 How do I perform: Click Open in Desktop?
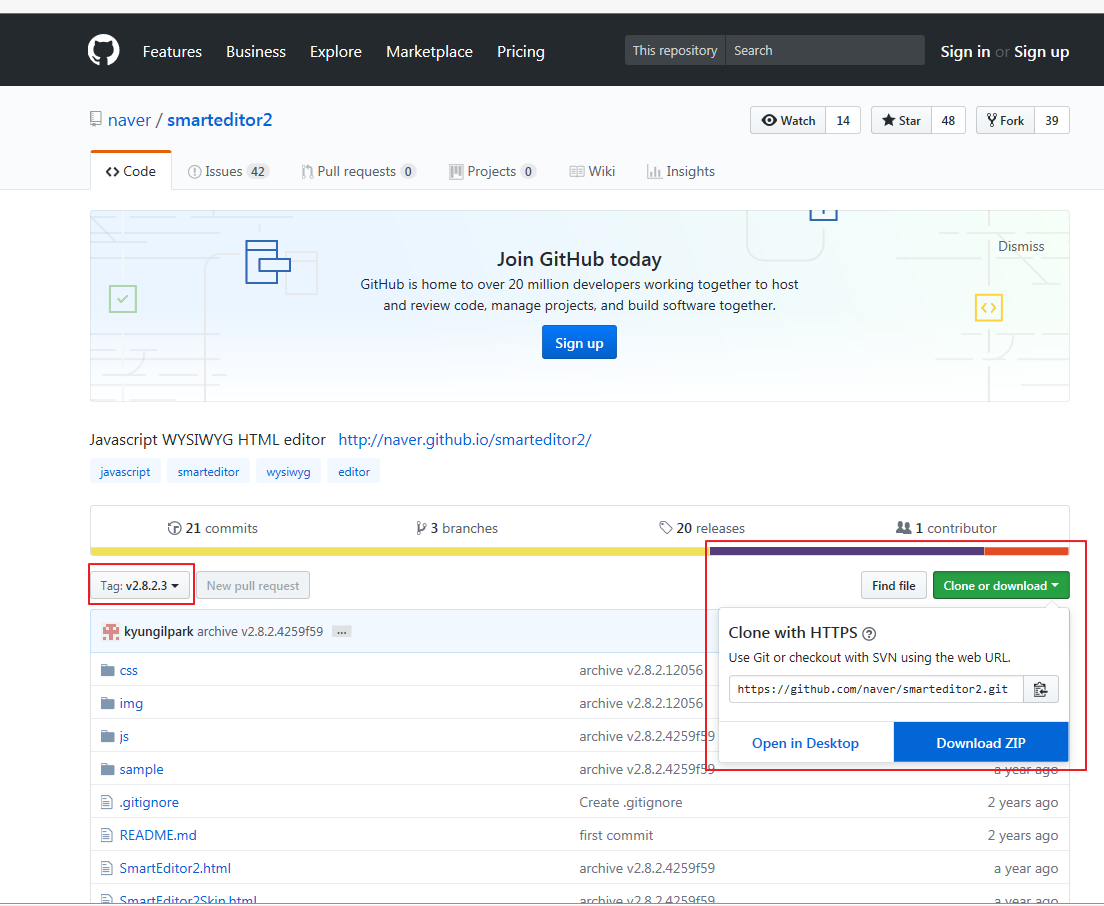(805, 743)
